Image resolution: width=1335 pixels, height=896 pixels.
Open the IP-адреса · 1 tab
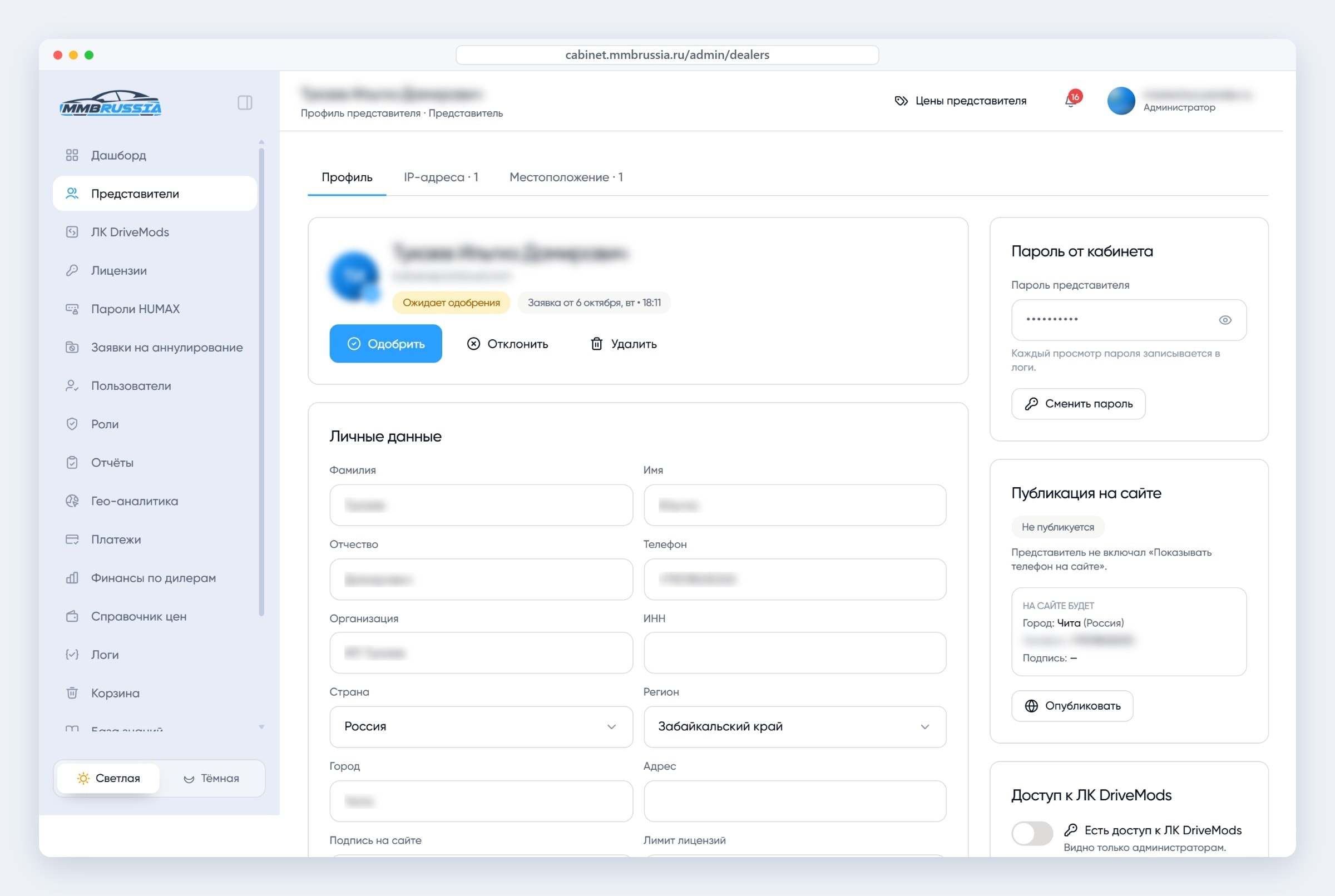441,177
